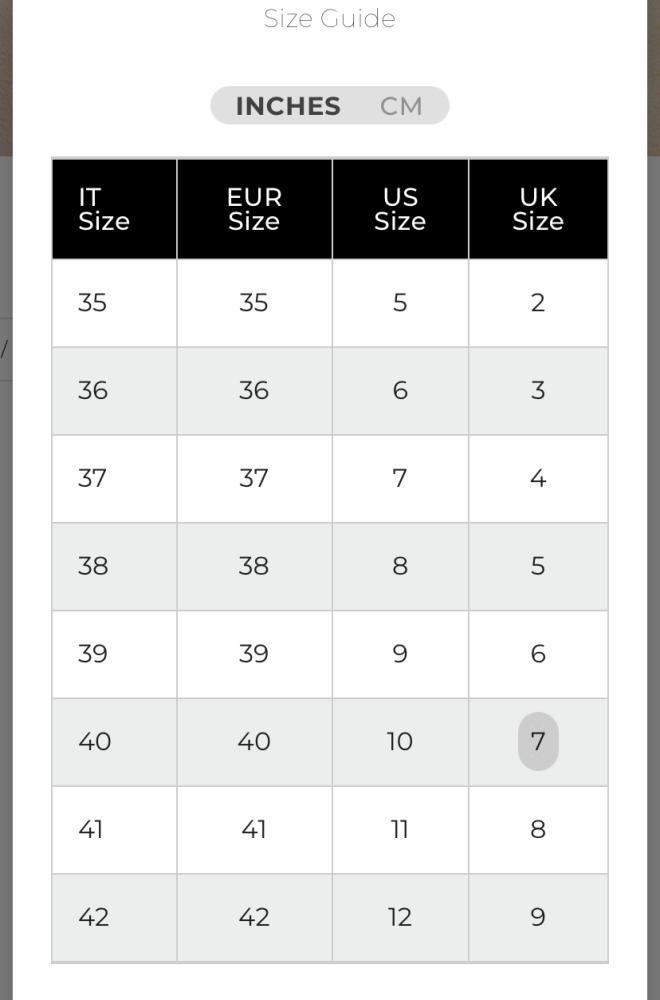Image resolution: width=660 pixels, height=1000 pixels.
Task: Click the EUR Size column header
Action: click(254, 209)
